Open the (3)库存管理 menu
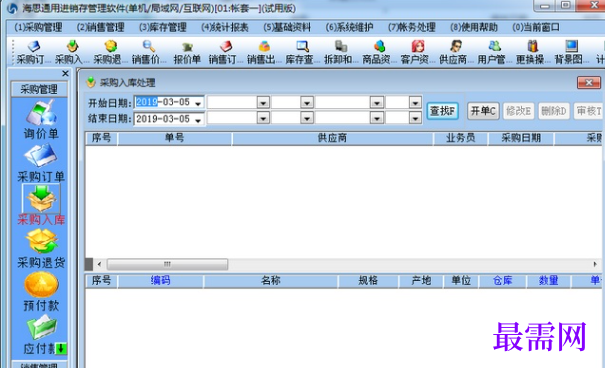Screen dimensions: 605x368 pos(162,27)
